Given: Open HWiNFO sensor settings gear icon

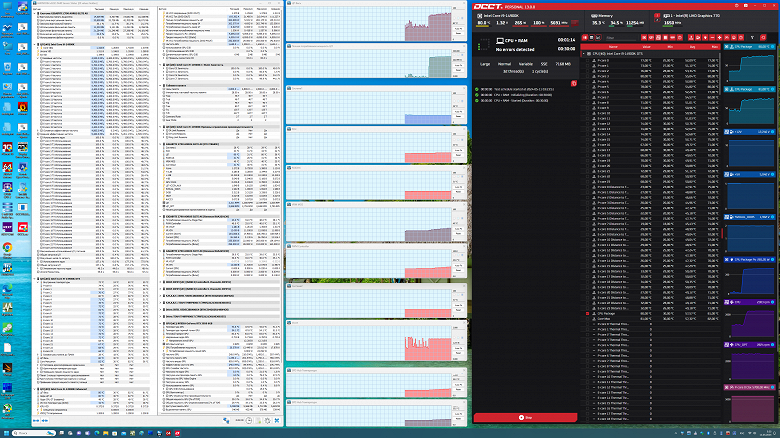Looking at the screenshot, I should tap(268, 421).
